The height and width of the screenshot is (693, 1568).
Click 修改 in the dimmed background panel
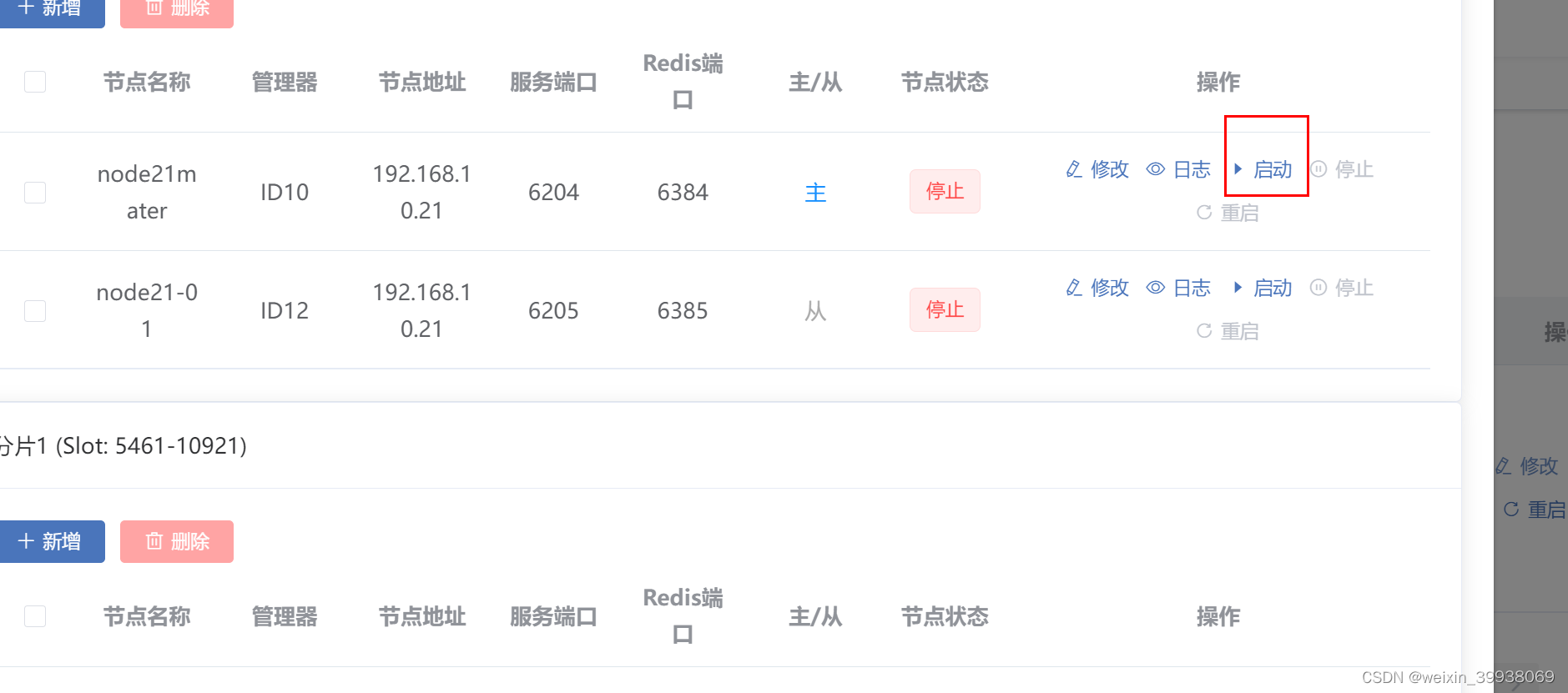coord(1527,466)
